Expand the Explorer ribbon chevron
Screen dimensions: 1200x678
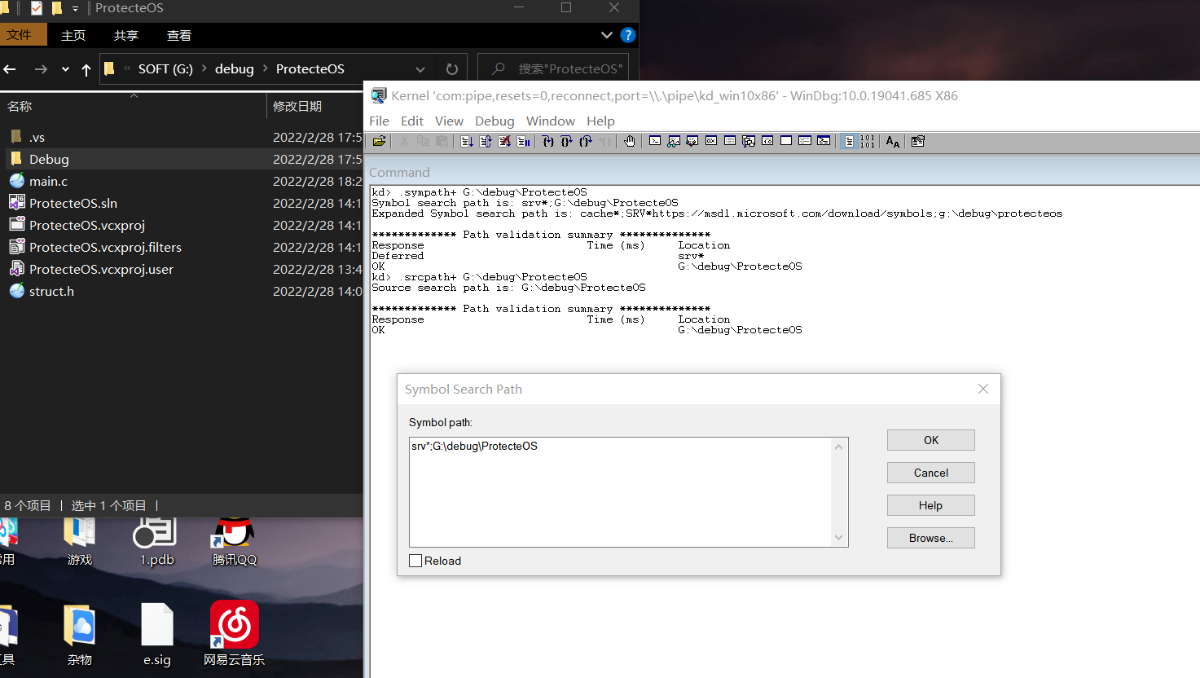[x=607, y=35]
